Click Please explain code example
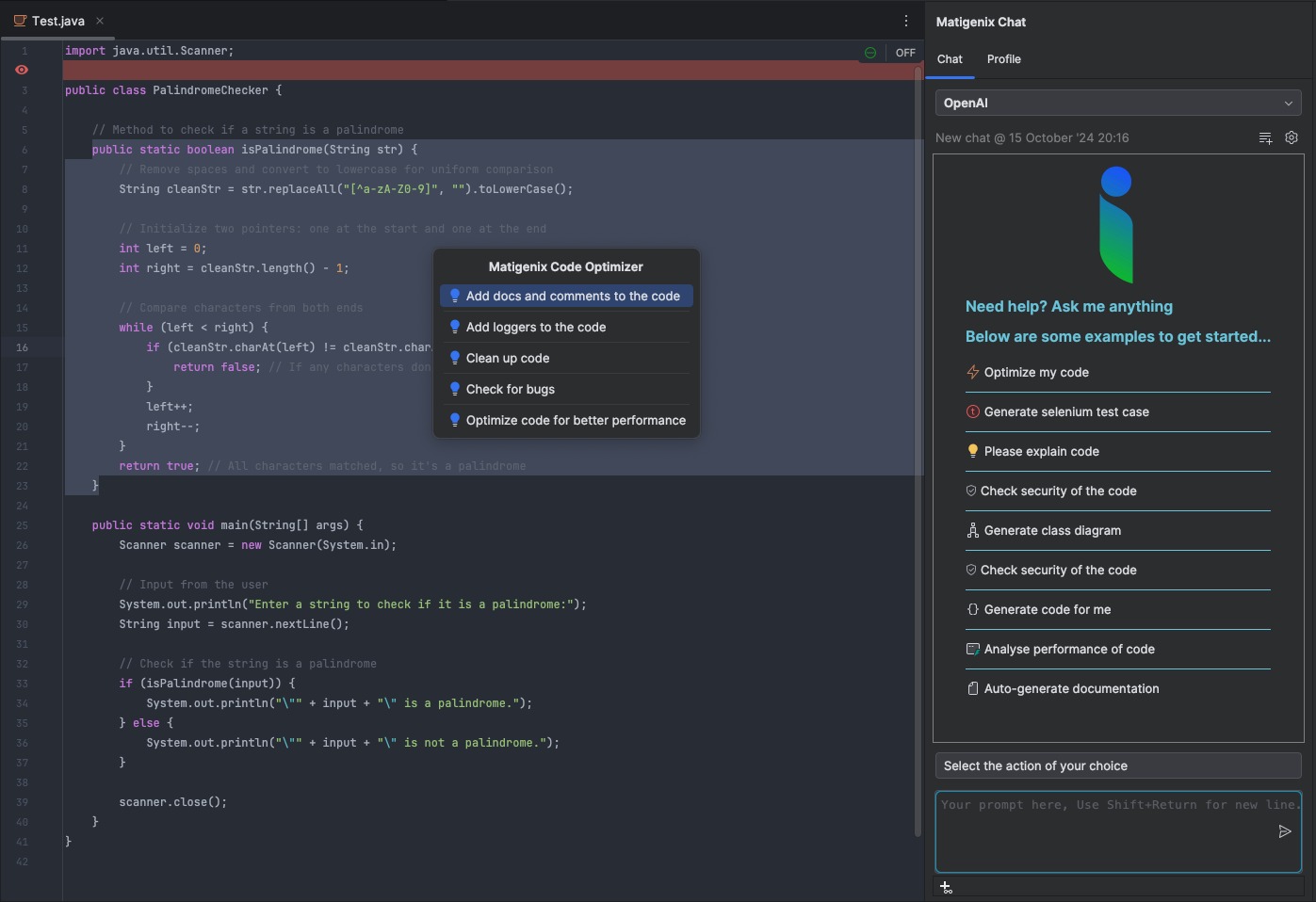This screenshot has height=902, width=1316. pyautogui.click(x=1042, y=451)
